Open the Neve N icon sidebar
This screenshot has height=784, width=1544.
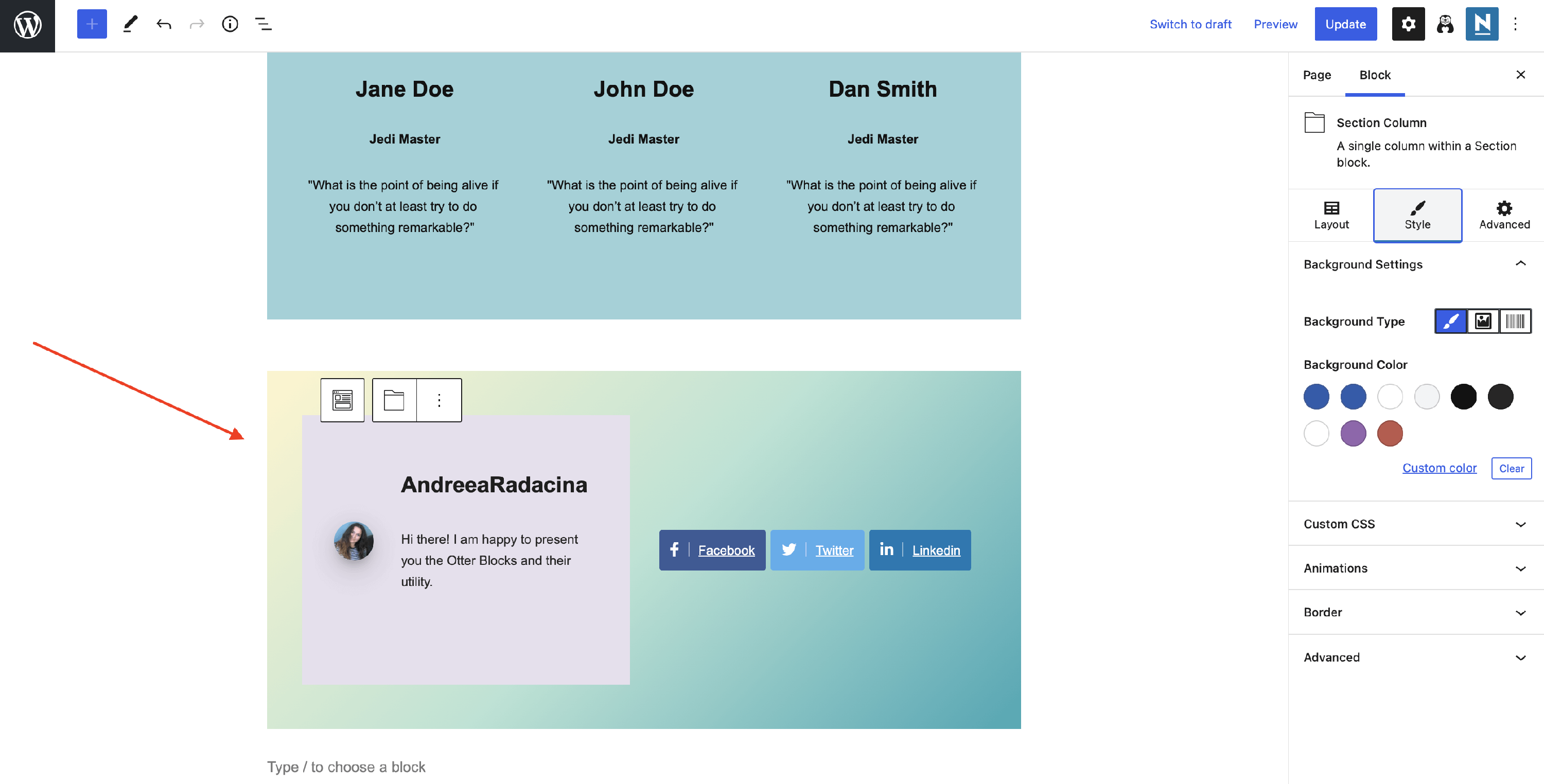(1482, 25)
